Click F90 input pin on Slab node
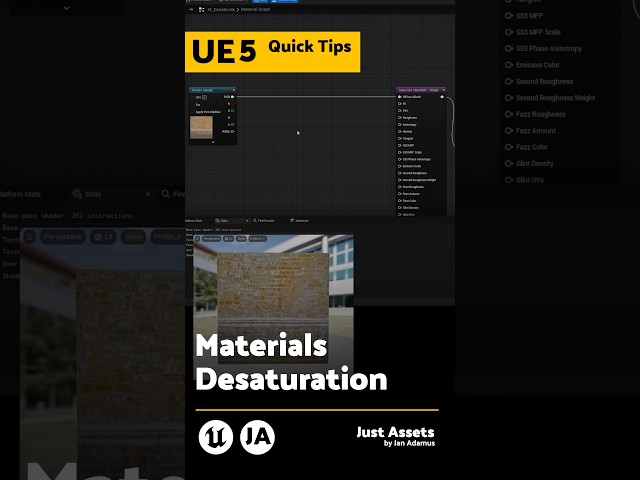This screenshot has width=640, height=480. click(x=400, y=111)
